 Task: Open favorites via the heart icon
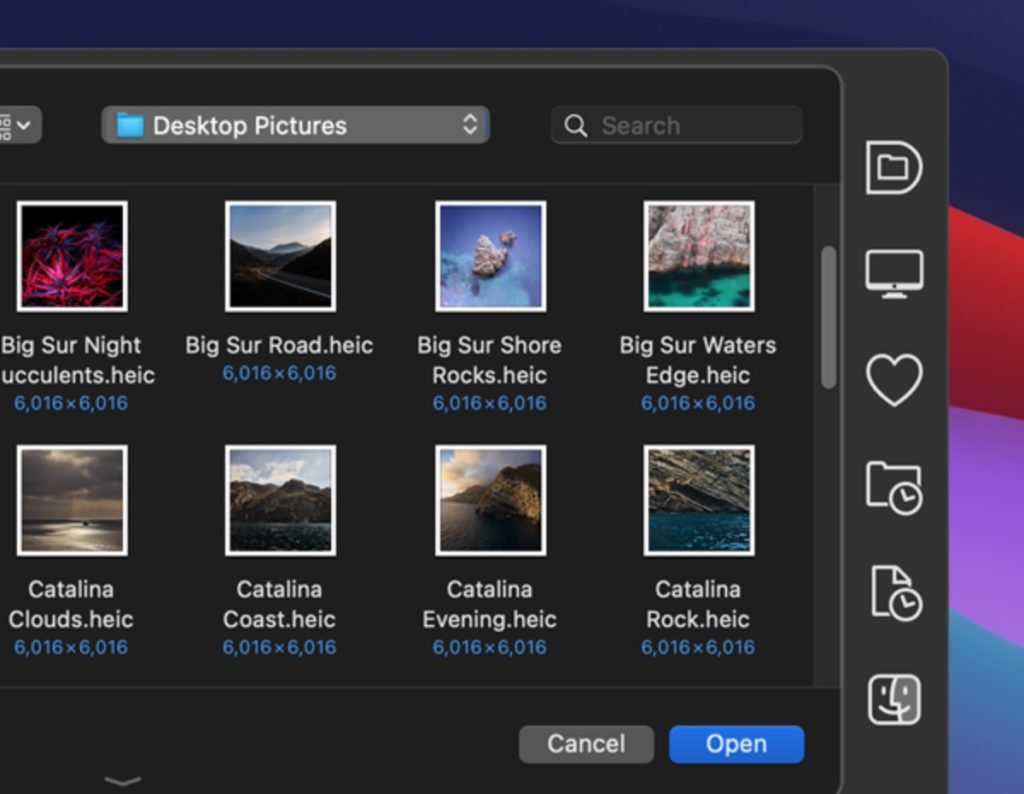coord(893,381)
